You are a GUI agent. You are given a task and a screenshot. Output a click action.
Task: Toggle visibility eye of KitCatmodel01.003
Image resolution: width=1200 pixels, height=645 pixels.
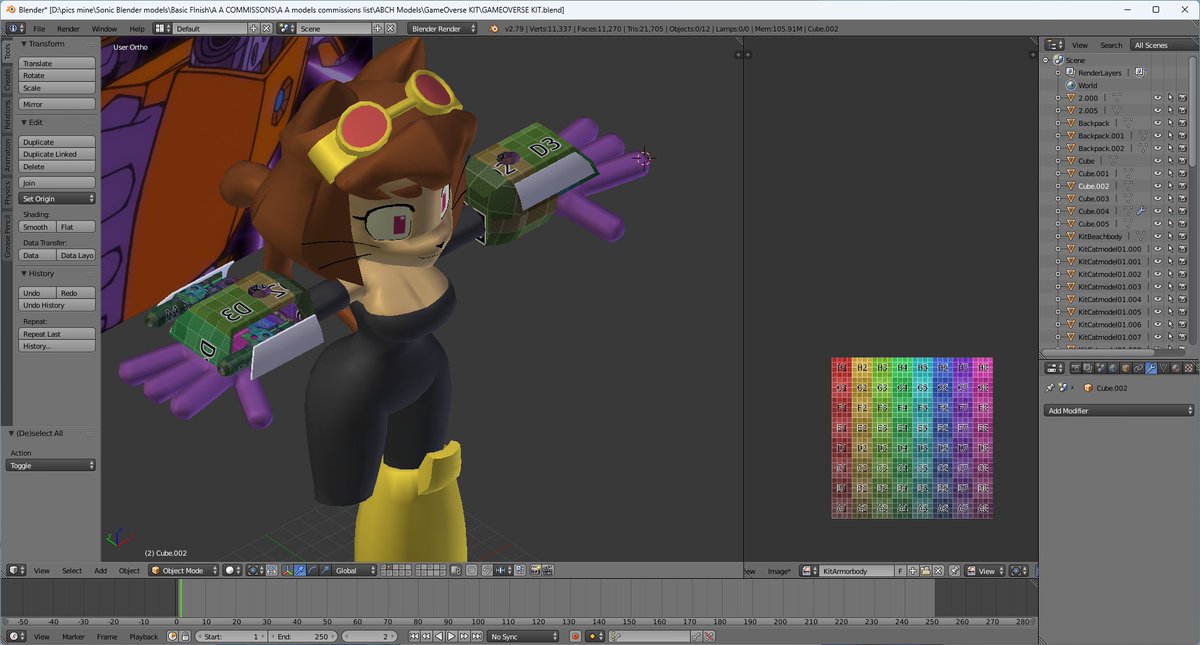pyautogui.click(x=1157, y=287)
